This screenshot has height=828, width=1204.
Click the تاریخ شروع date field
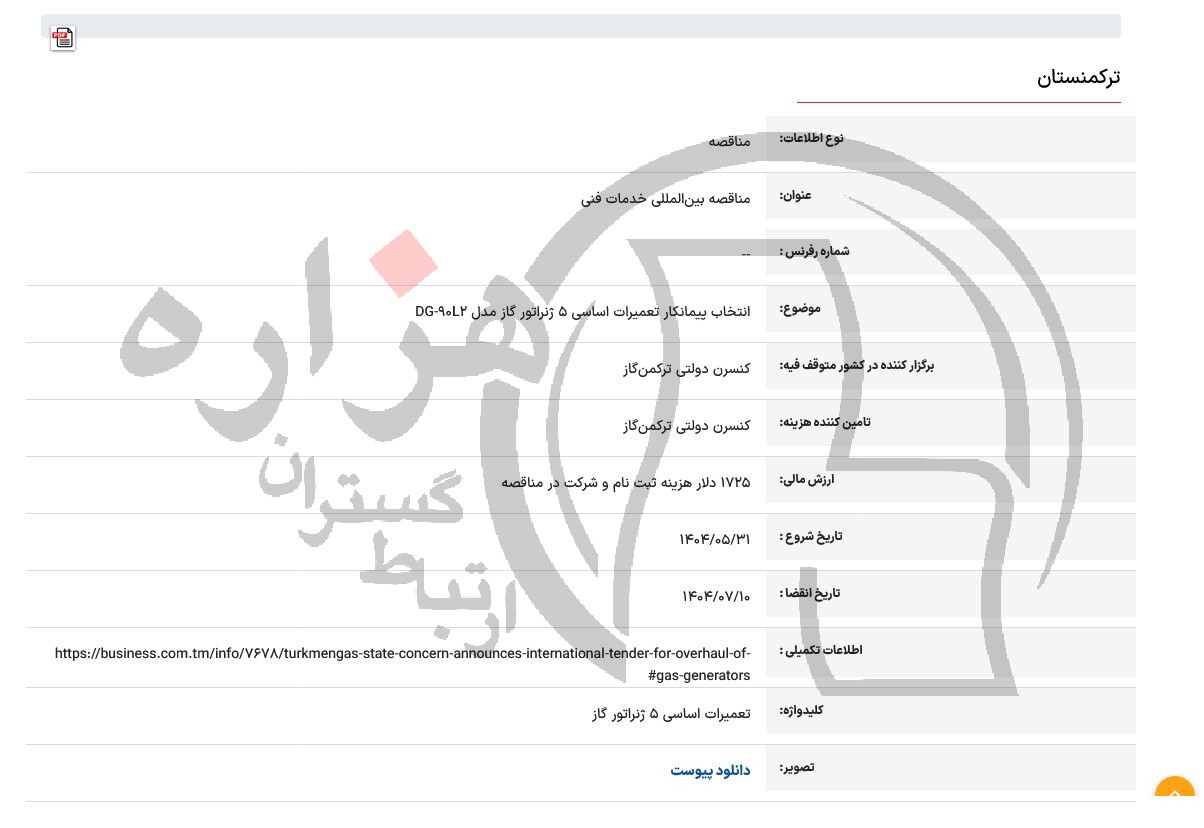click(812, 537)
